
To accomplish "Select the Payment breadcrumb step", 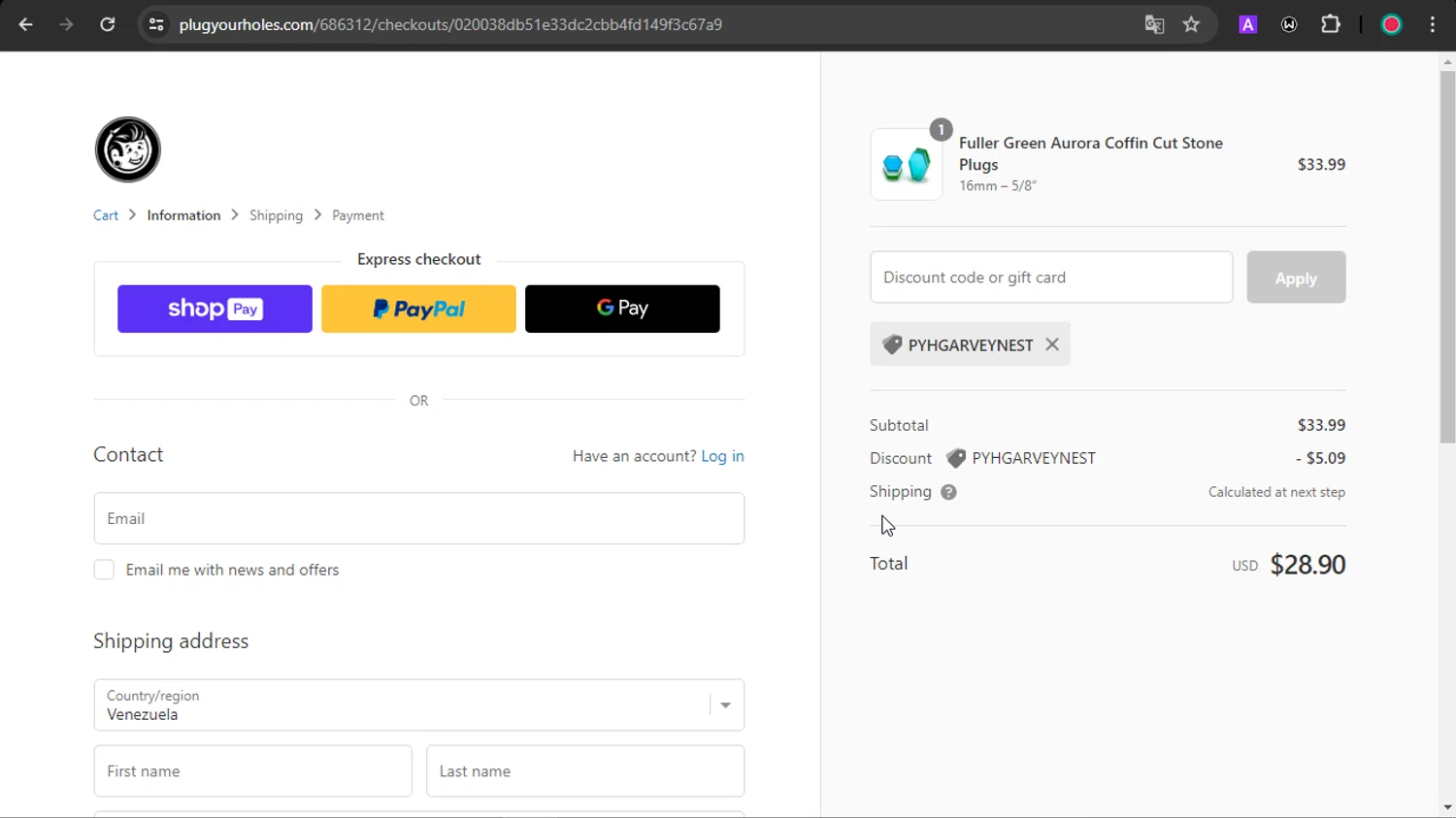I will click(358, 215).
